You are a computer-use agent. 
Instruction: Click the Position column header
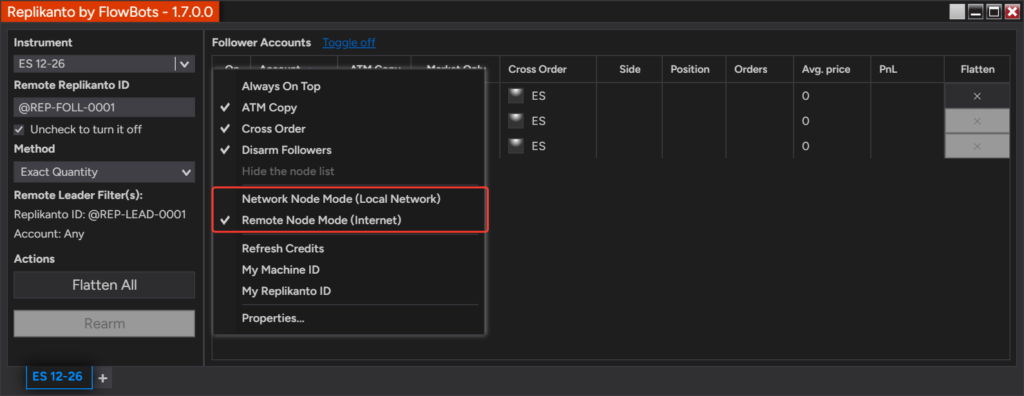click(694, 69)
